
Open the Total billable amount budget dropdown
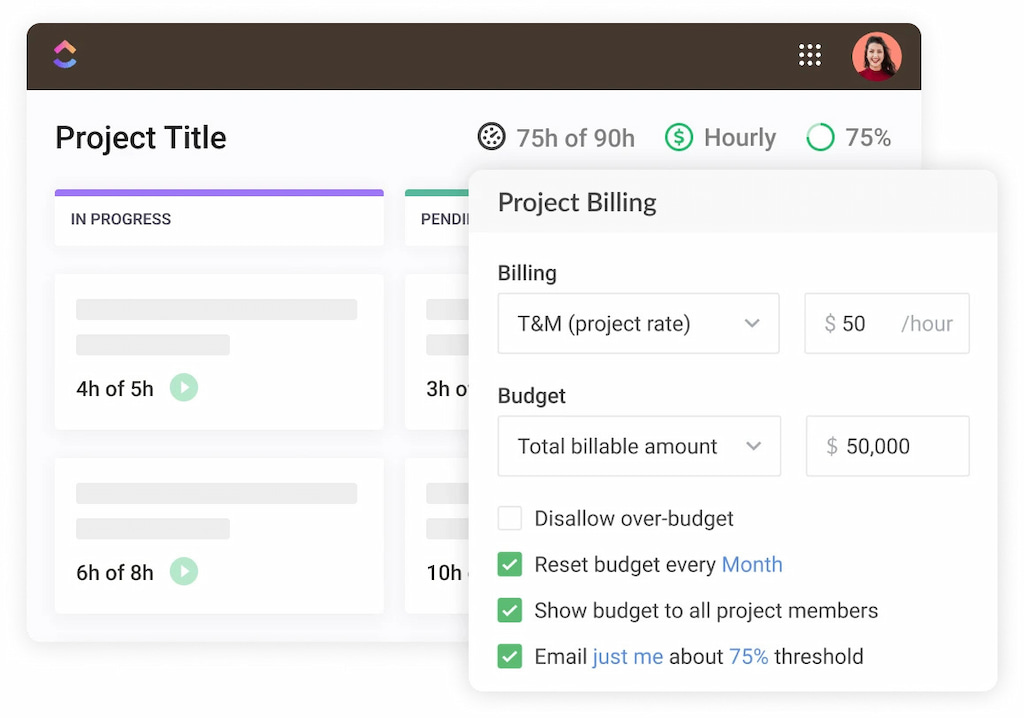(x=638, y=446)
